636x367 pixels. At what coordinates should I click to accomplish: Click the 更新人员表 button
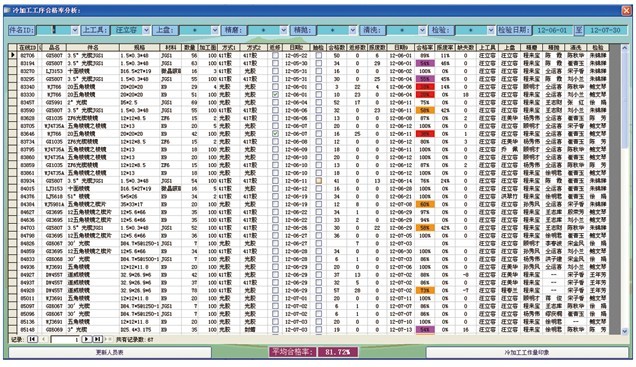pos(110,352)
